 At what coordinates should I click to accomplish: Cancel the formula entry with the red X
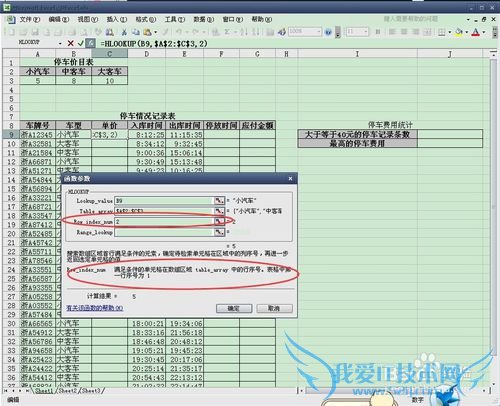(70, 43)
